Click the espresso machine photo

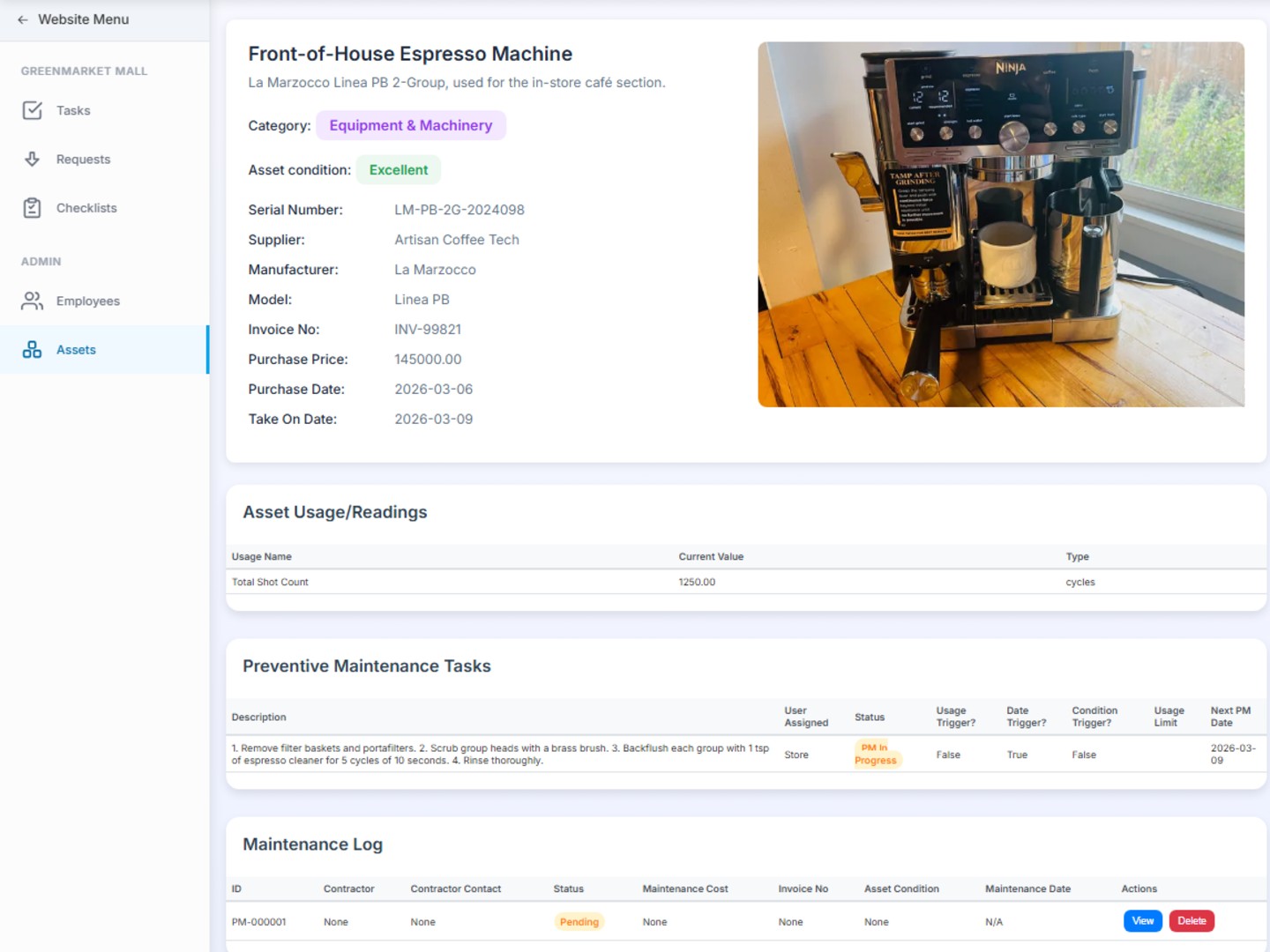coord(1001,225)
